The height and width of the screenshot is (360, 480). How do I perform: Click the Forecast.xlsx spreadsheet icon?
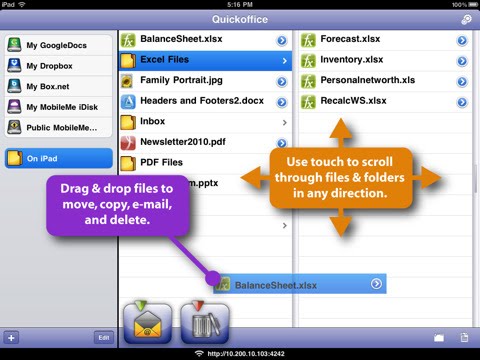point(308,40)
